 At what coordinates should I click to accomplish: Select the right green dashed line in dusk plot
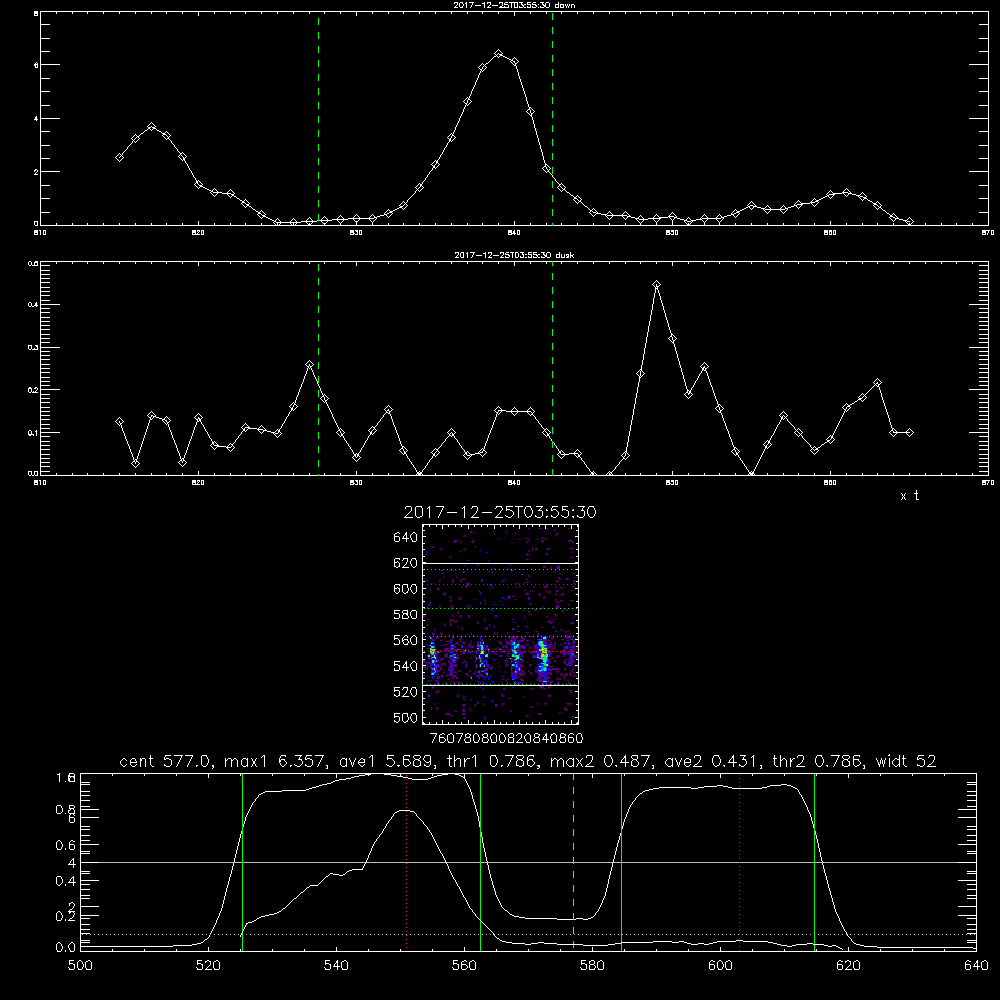[x=552, y=369]
